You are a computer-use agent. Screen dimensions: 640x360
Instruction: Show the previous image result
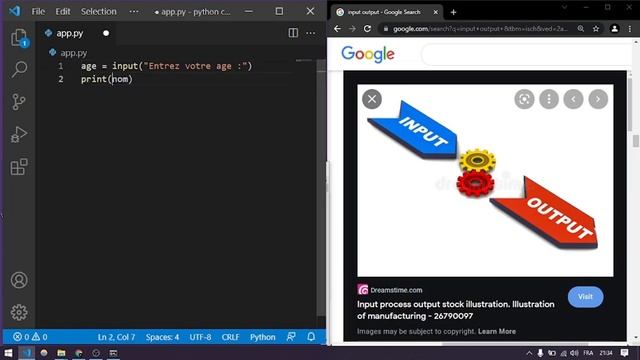click(x=573, y=99)
